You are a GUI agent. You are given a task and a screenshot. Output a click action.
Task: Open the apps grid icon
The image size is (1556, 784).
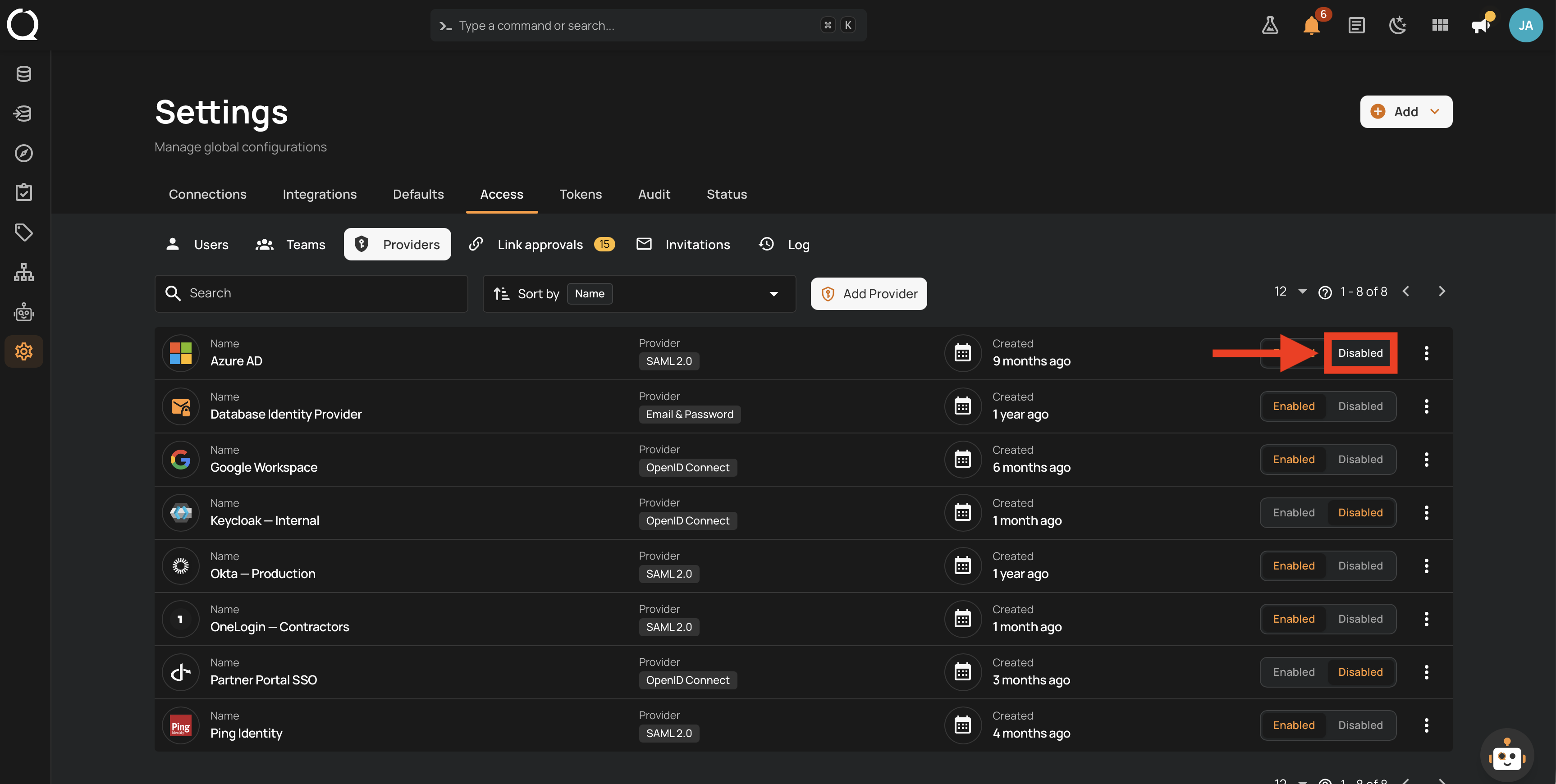(x=1439, y=25)
